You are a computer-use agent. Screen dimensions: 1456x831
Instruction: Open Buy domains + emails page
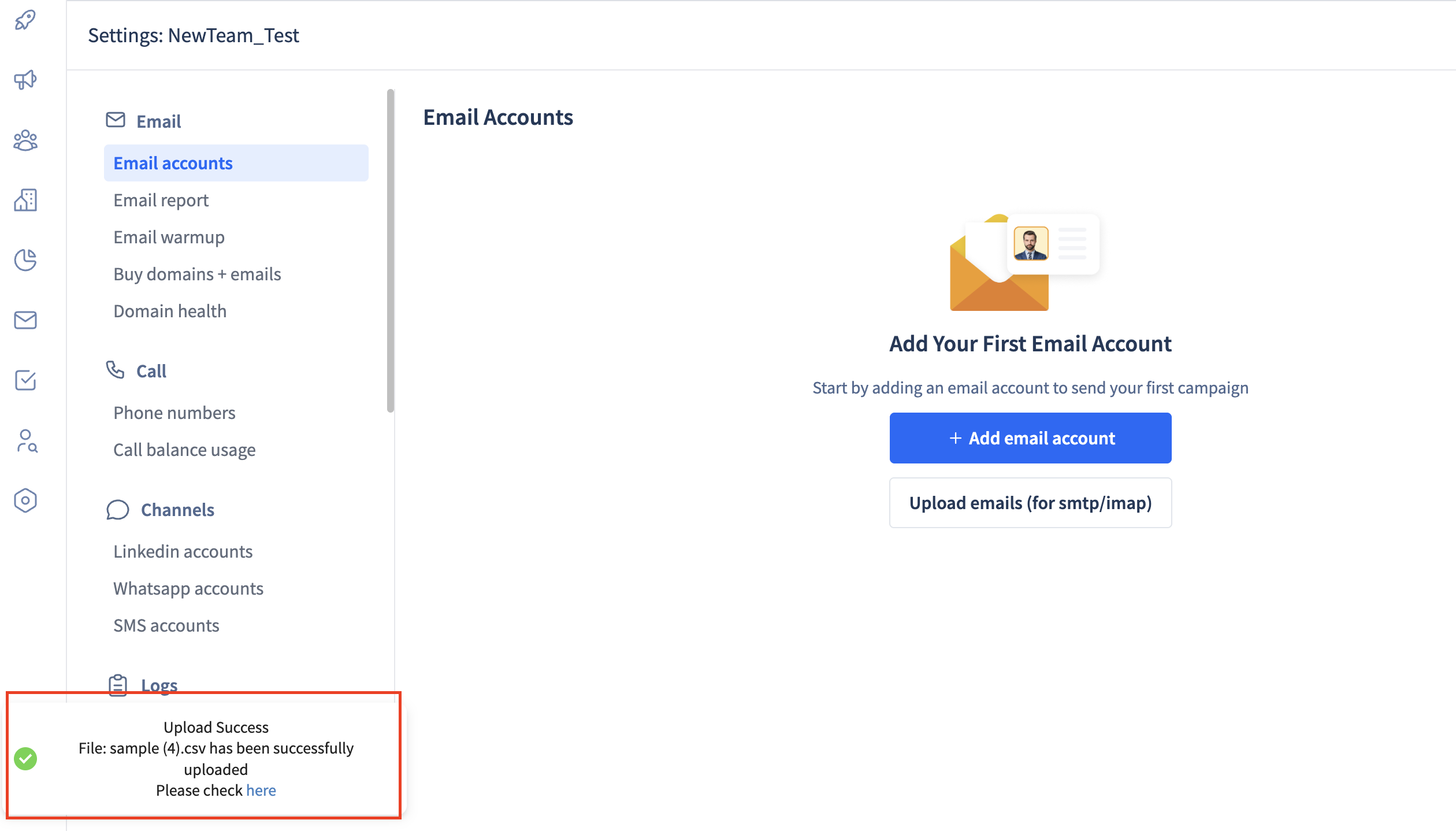pos(197,274)
